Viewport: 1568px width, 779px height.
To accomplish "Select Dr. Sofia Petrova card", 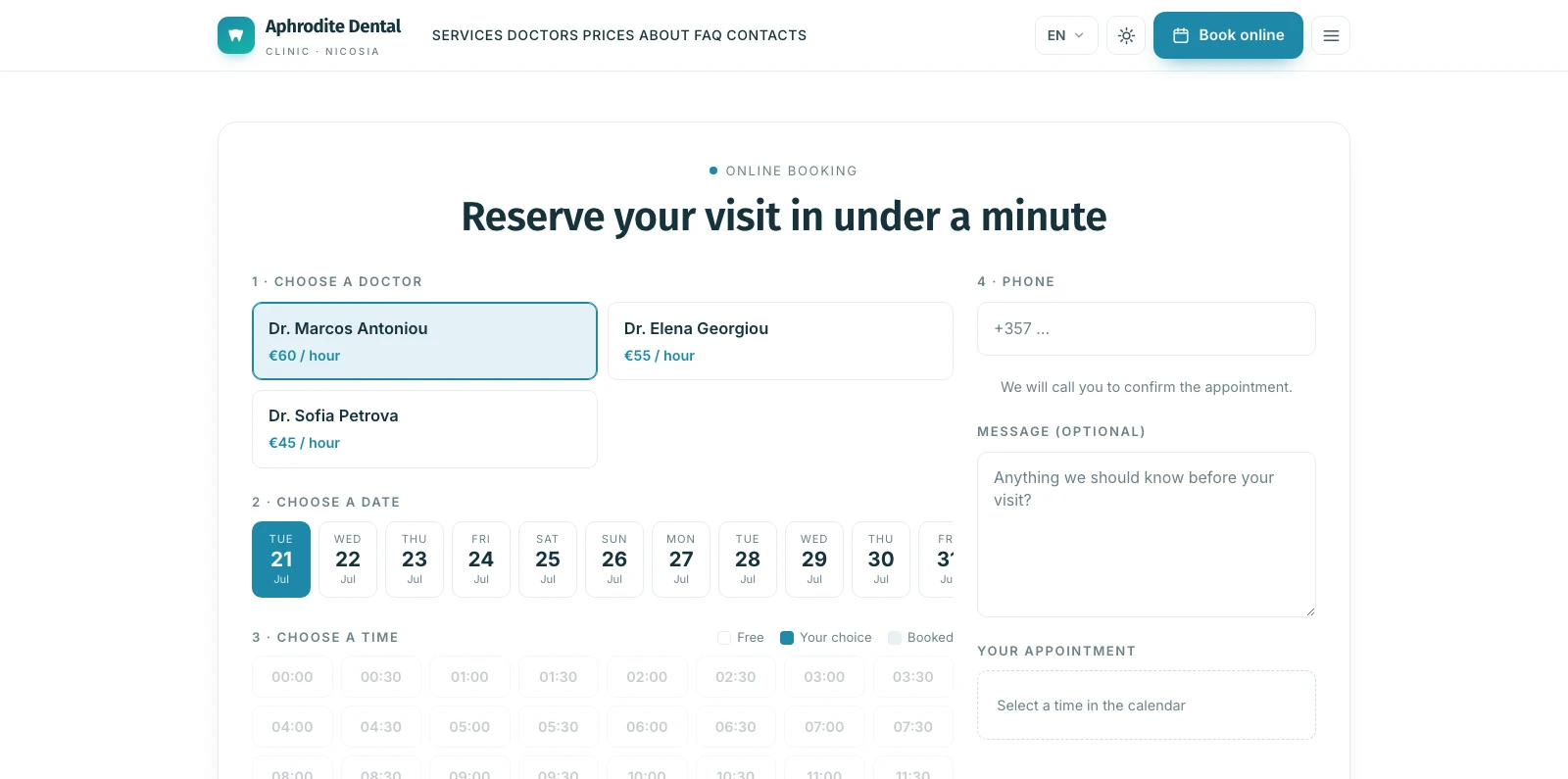I will 424,429.
